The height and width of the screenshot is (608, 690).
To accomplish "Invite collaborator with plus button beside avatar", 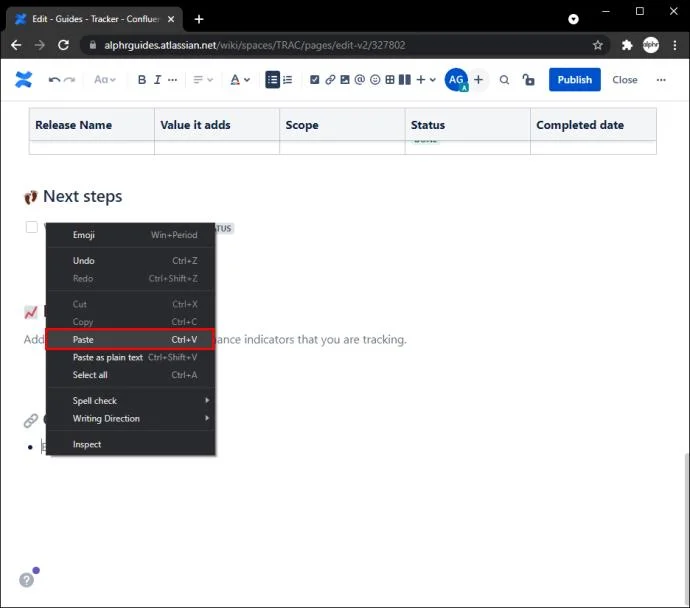I will [478, 80].
